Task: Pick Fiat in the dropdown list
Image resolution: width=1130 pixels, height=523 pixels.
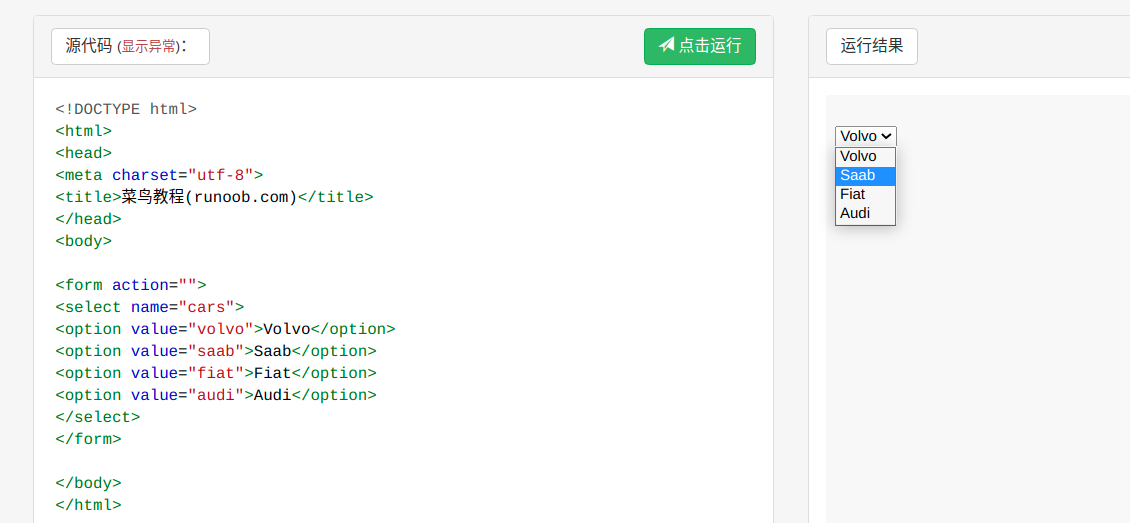Action: point(865,195)
